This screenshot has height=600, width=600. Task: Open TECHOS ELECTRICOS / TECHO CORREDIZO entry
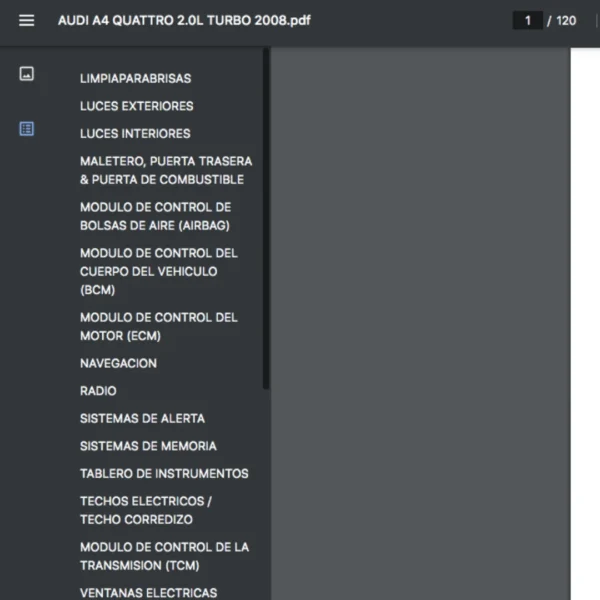pyautogui.click(x=146, y=510)
